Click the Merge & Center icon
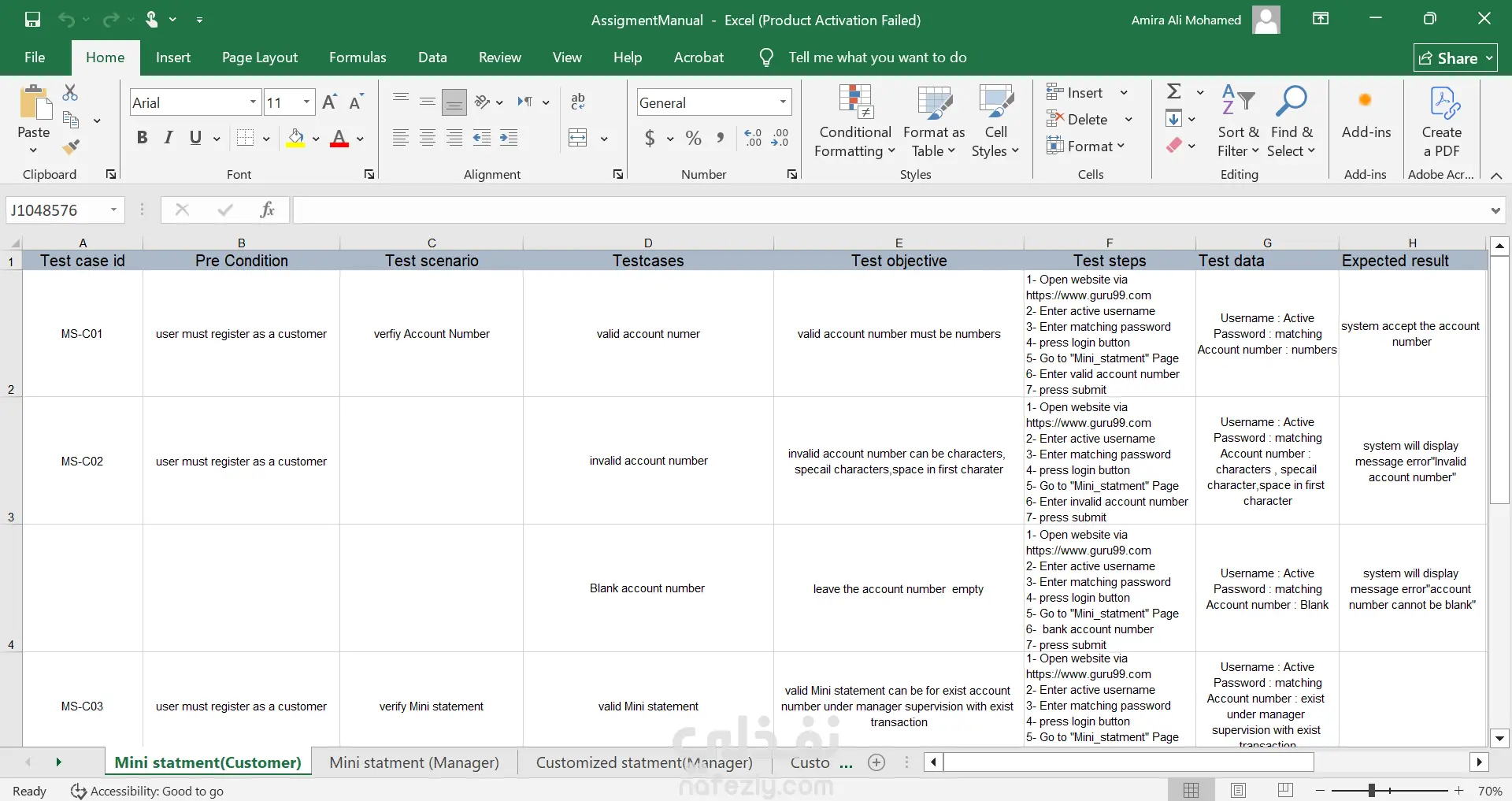 pos(578,139)
